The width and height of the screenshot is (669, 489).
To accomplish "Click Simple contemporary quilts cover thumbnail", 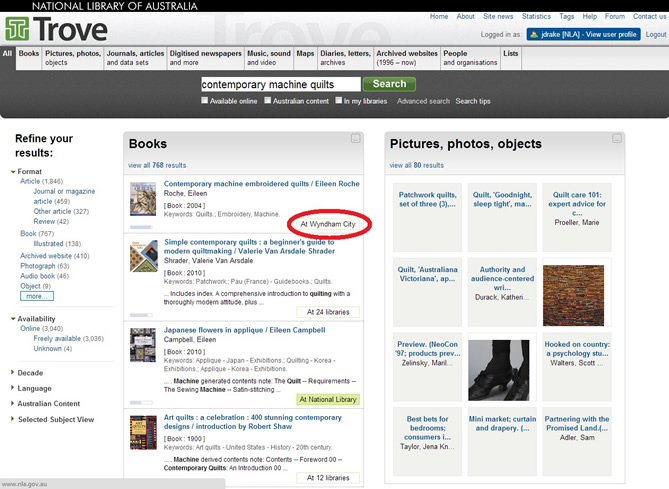I will point(143,256).
